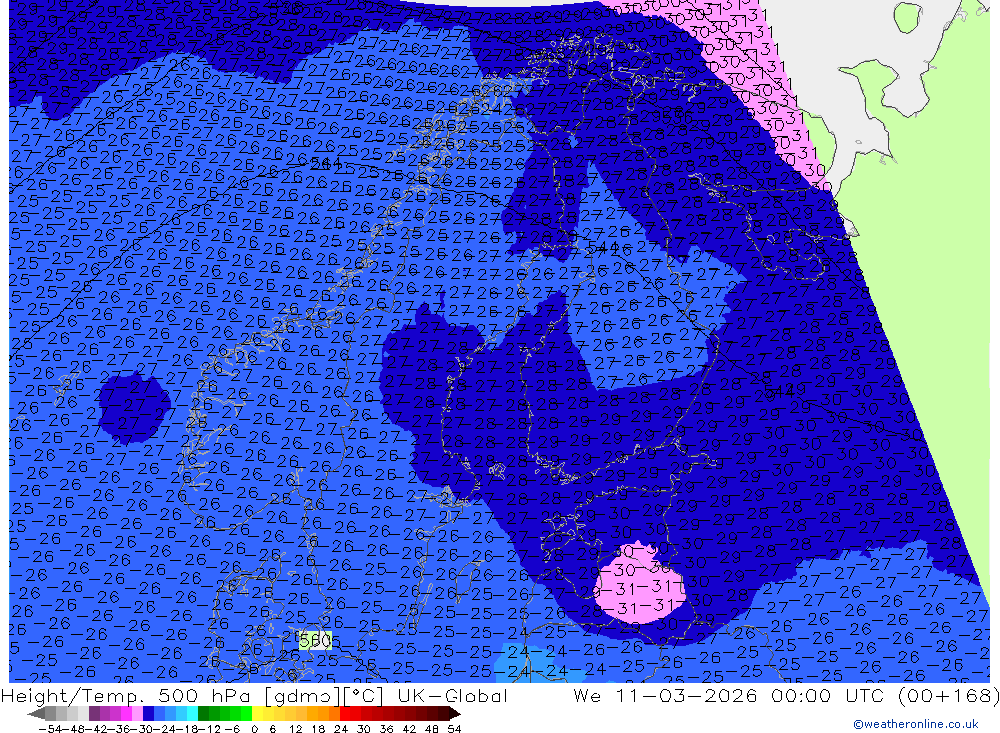Click the gray left arrow end of the legend
1000x733 pixels.
36,714
